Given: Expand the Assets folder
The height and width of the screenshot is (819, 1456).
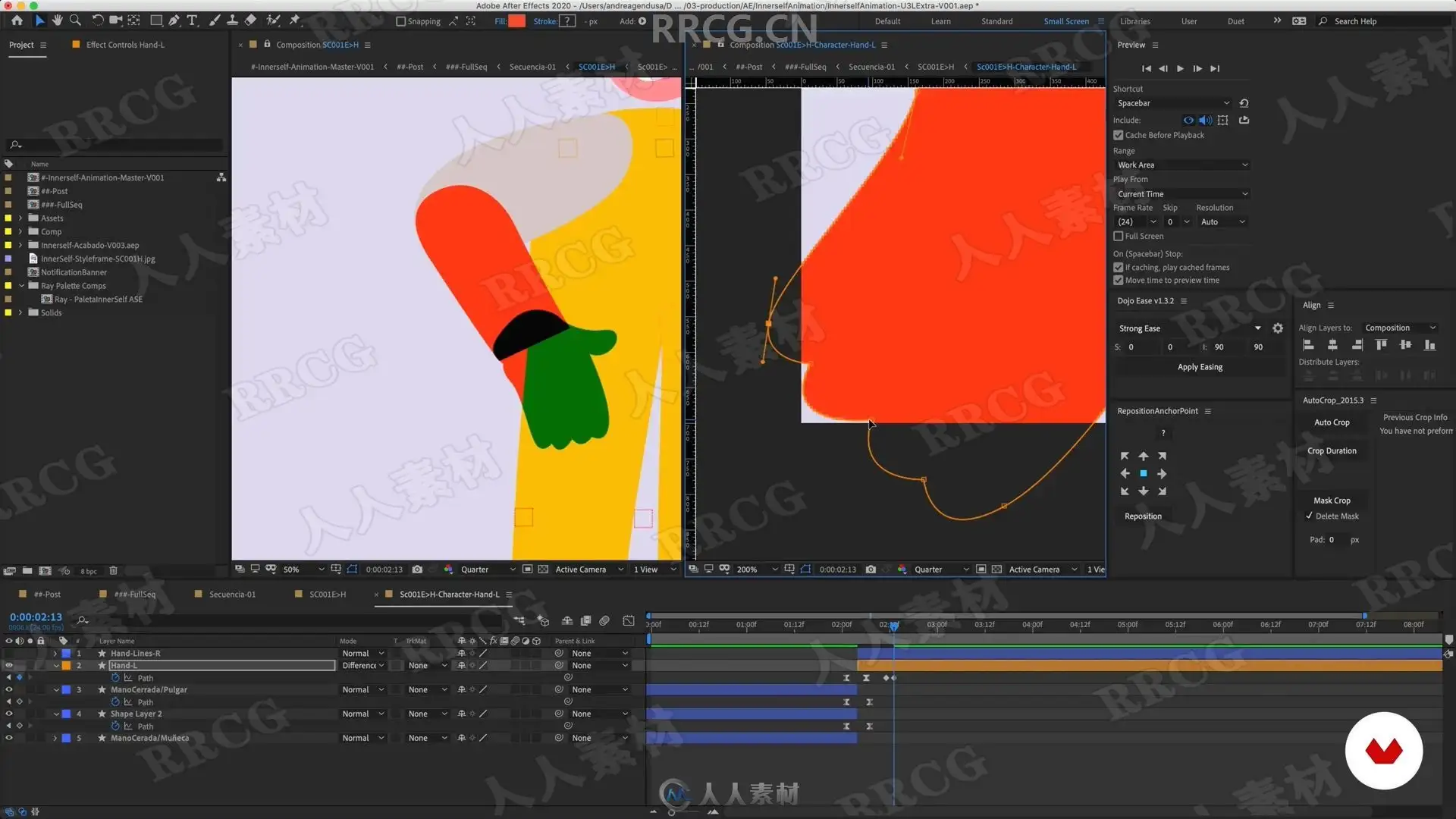Looking at the screenshot, I should 20,218.
